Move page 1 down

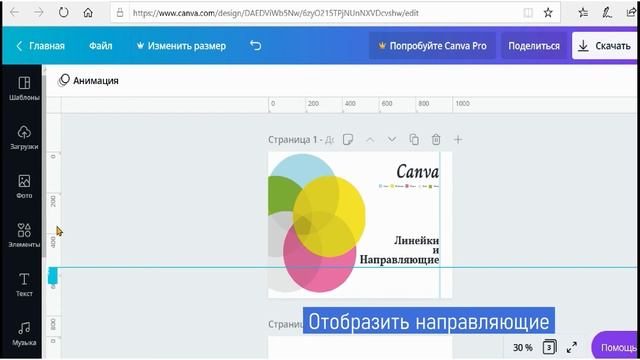click(392, 140)
